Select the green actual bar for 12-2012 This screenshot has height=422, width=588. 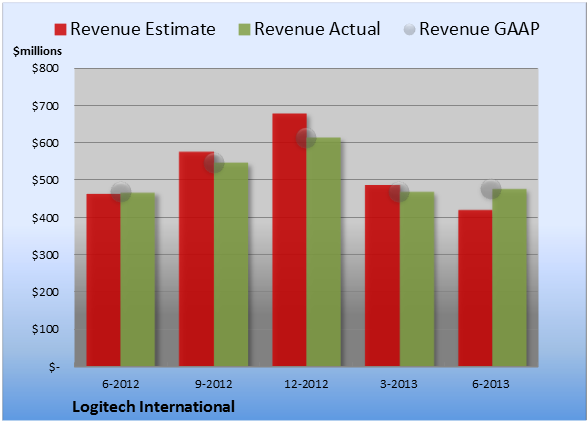point(324,252)
